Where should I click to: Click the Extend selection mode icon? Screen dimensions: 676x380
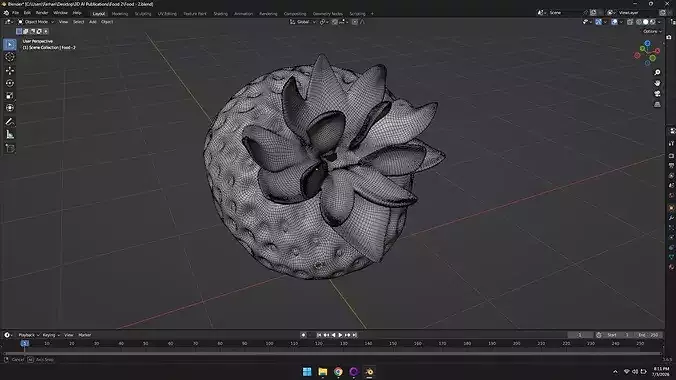click(25, 31)
